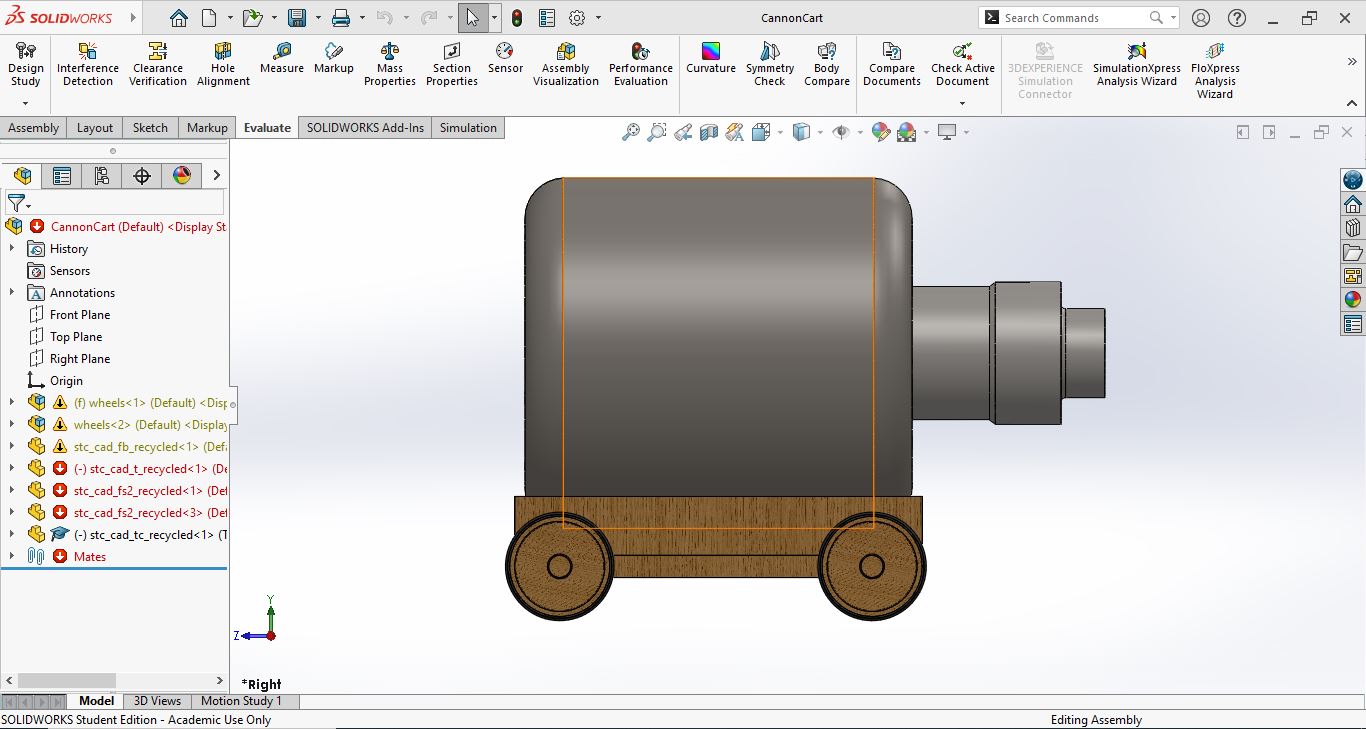Toggle the Section View icon in the view toolbar
This screenshot has width=1366, height=729.
pos(709,132)
